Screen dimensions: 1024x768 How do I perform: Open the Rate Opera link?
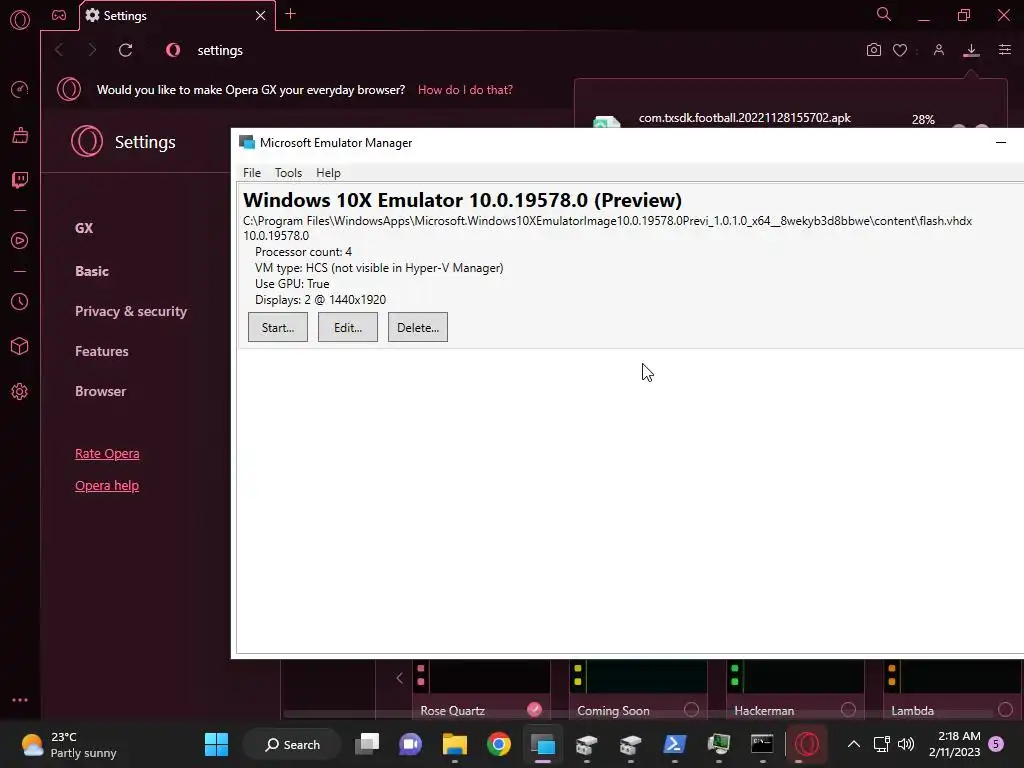(107, 453)
